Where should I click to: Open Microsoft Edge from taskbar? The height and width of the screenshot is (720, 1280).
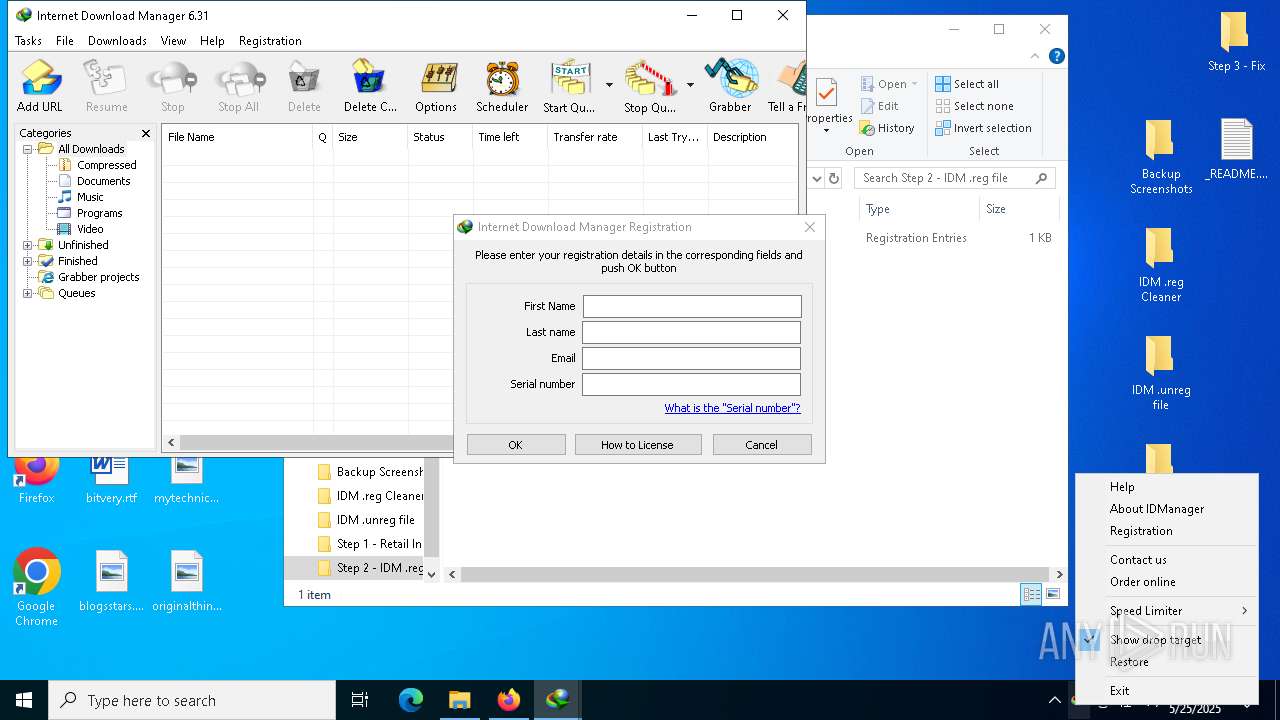(x=411, y=700)
